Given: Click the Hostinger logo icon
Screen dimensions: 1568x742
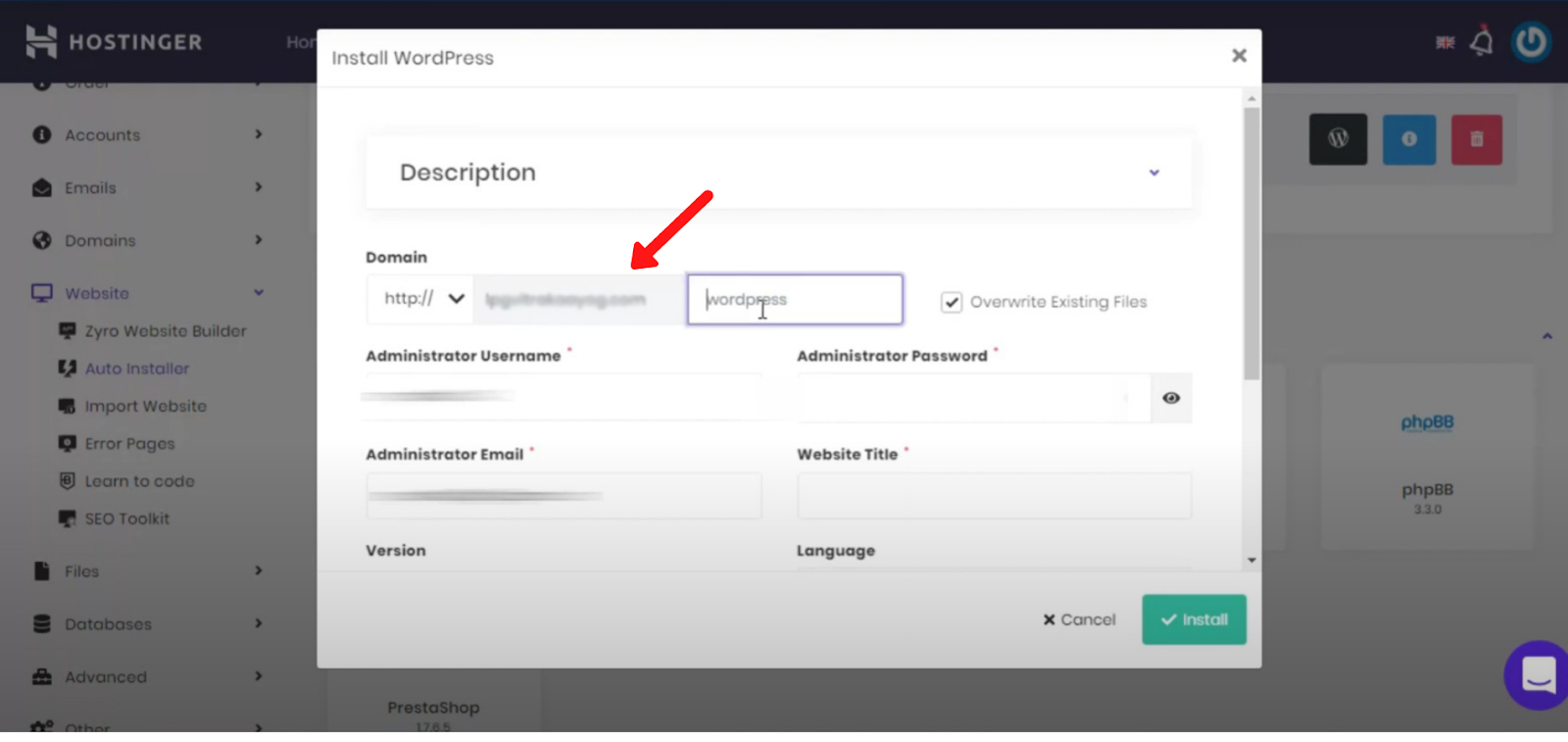Looking at the screenshot, I should [41, 41].
